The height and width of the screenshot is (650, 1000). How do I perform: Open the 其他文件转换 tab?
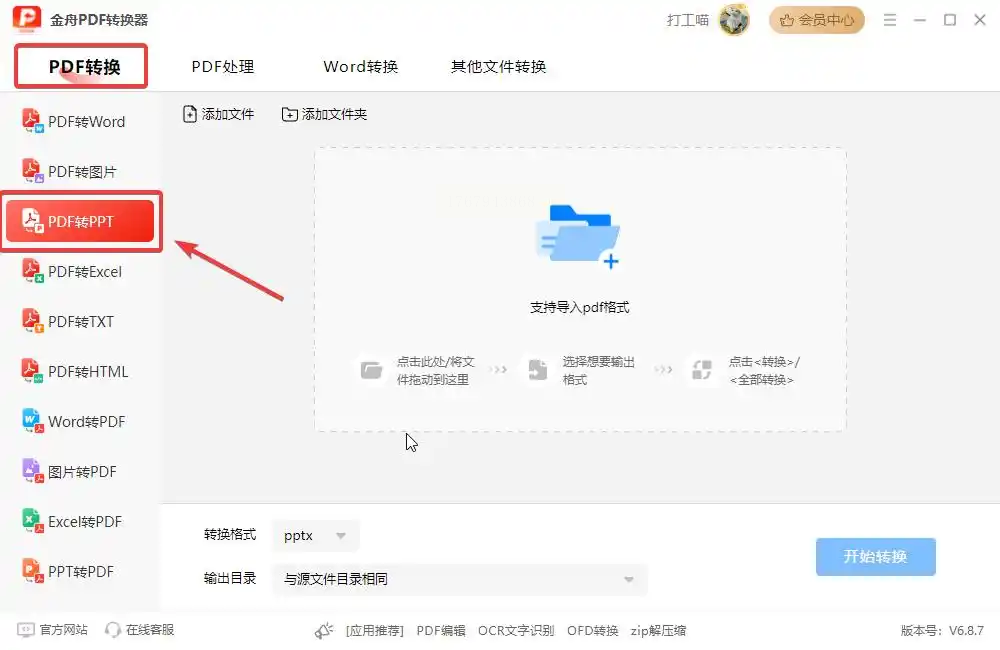tap(498, 66)
